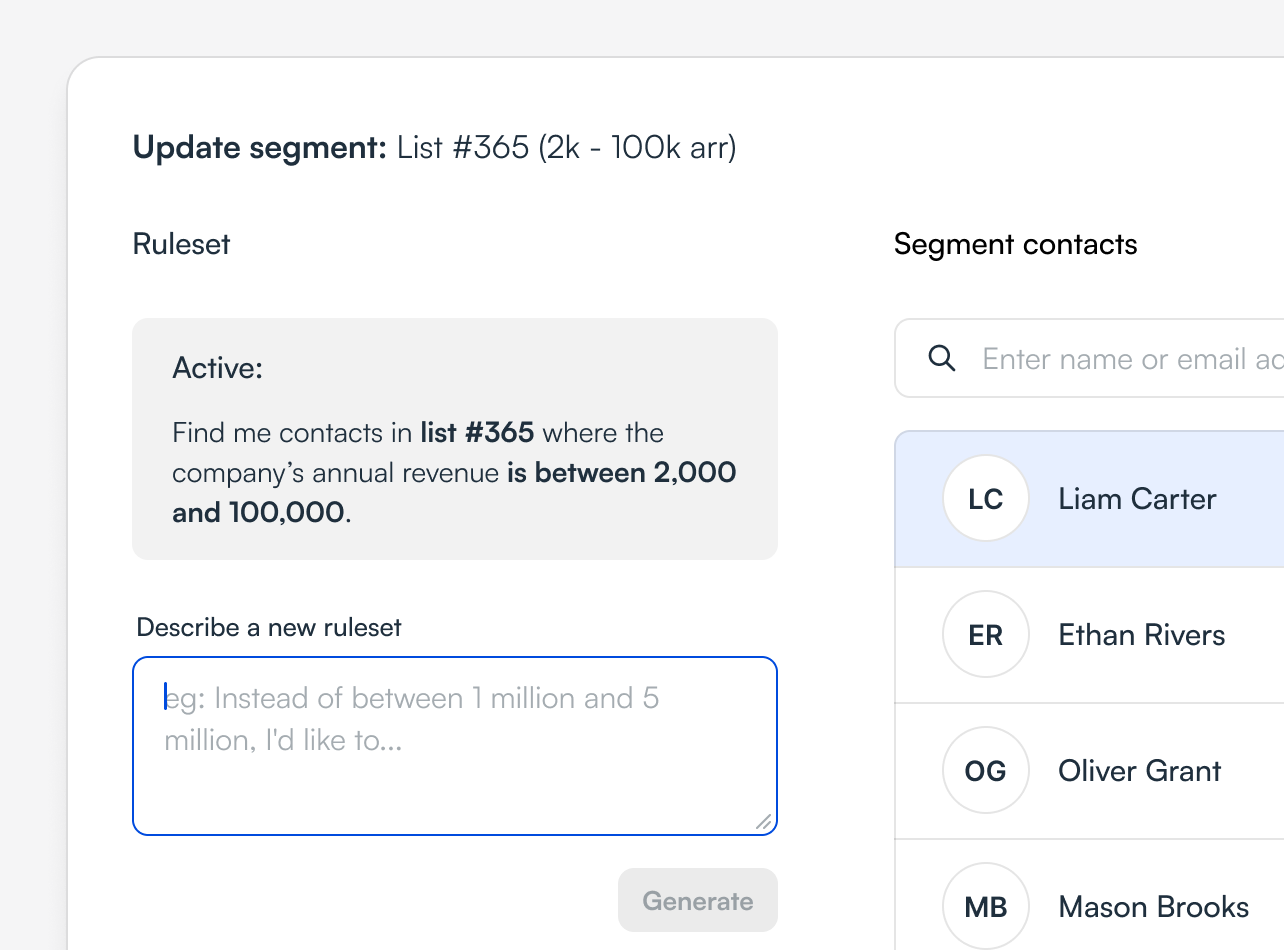Select the Mason Brooks contact row

1090,895
